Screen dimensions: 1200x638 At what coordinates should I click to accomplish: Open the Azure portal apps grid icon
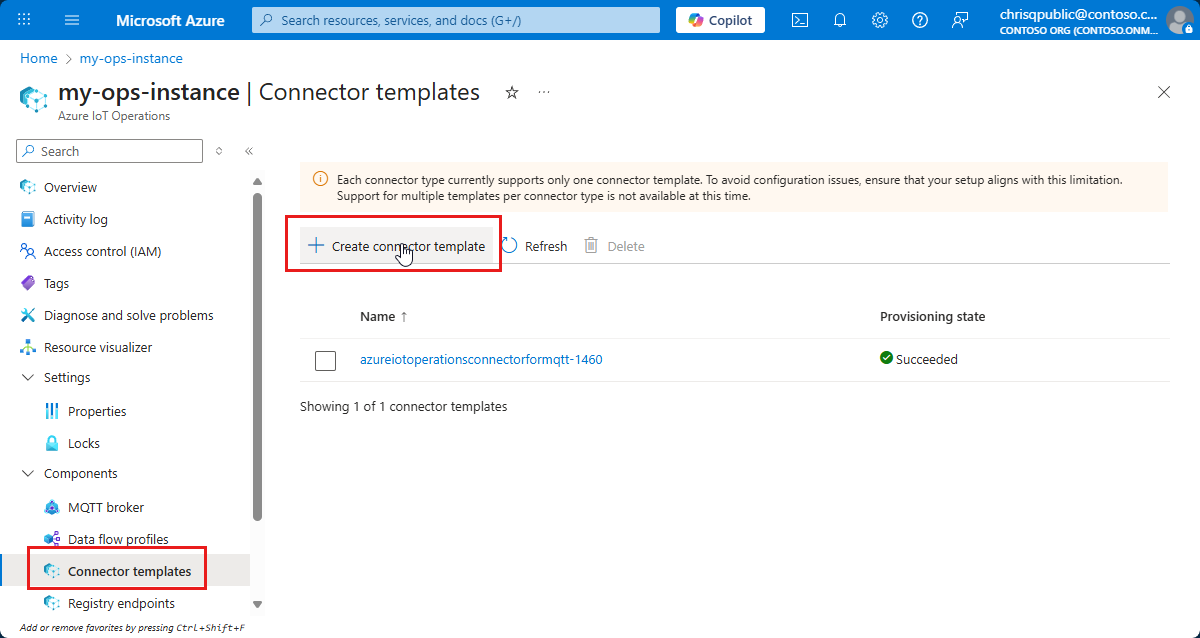pos(25,20)
